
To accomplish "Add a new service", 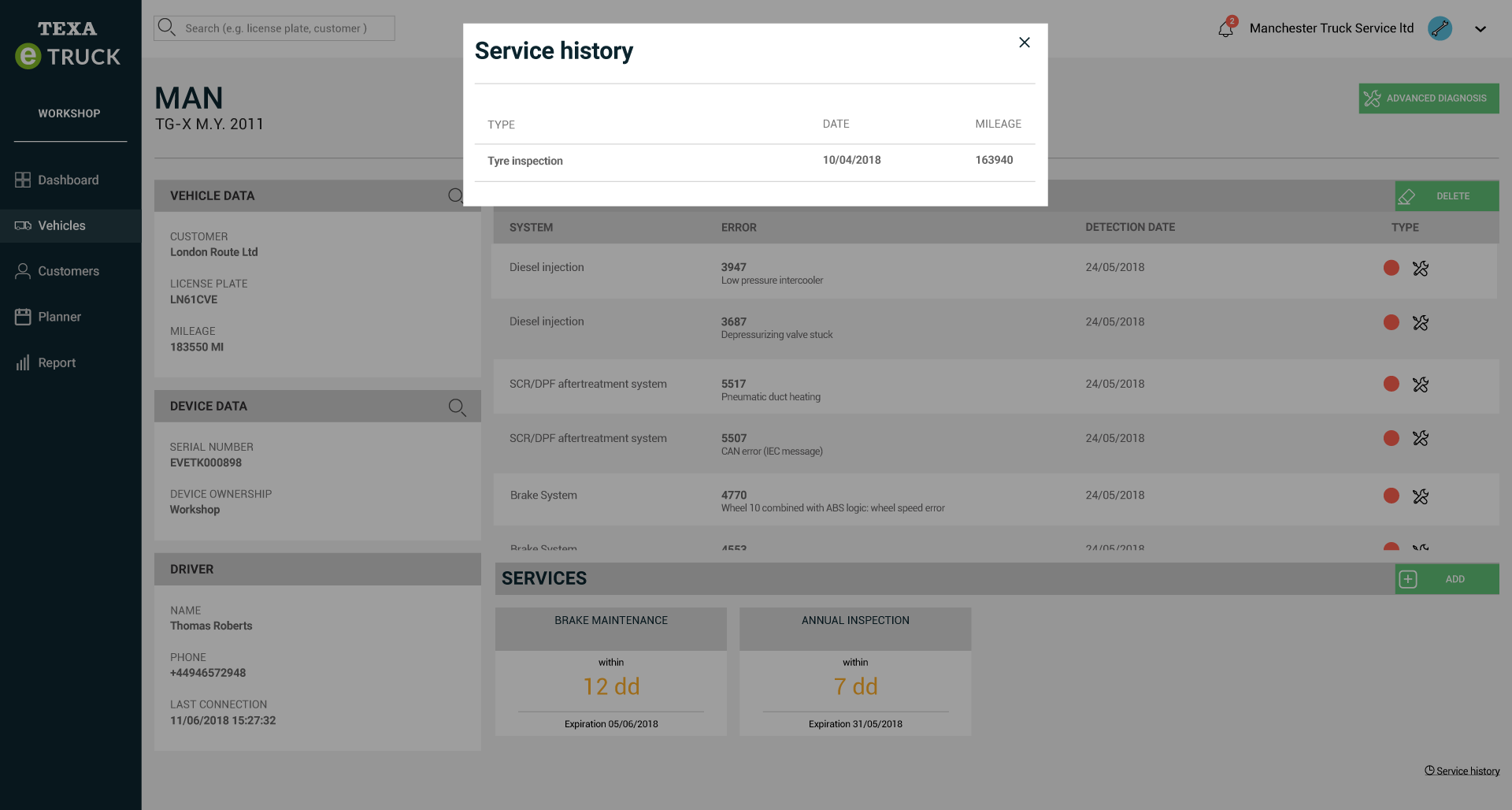I will [1447, 579].
